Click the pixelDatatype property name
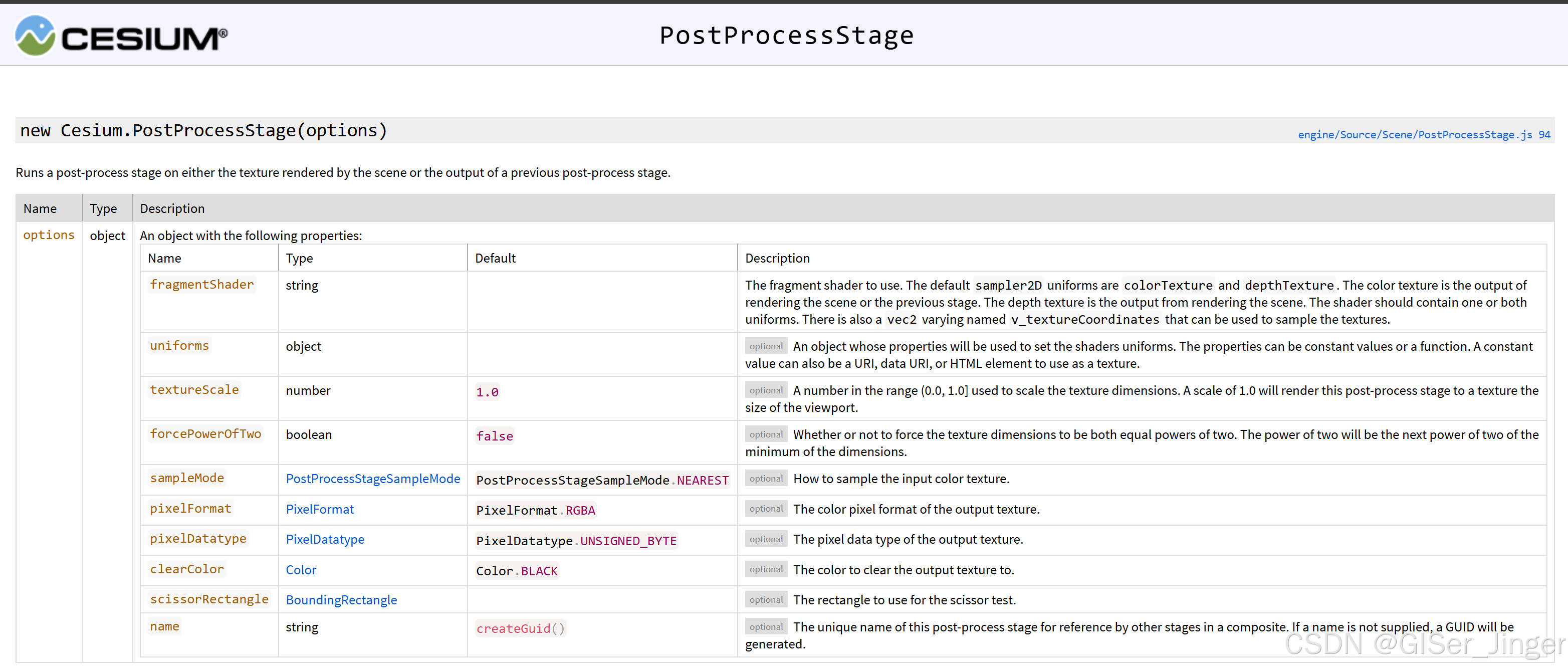The width and height of the screenshot is (1568, 670). click(x=198, y=539)
